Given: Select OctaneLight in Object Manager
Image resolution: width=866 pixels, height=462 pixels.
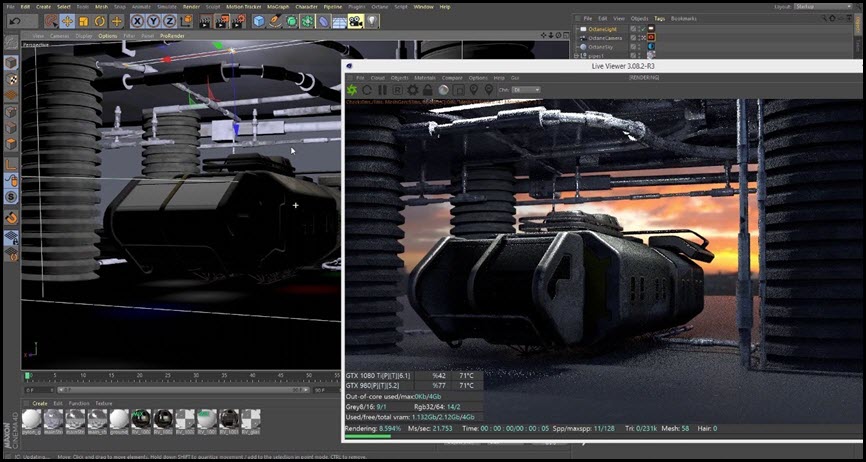Looking at the screenshot, I should tap(601, 29).
